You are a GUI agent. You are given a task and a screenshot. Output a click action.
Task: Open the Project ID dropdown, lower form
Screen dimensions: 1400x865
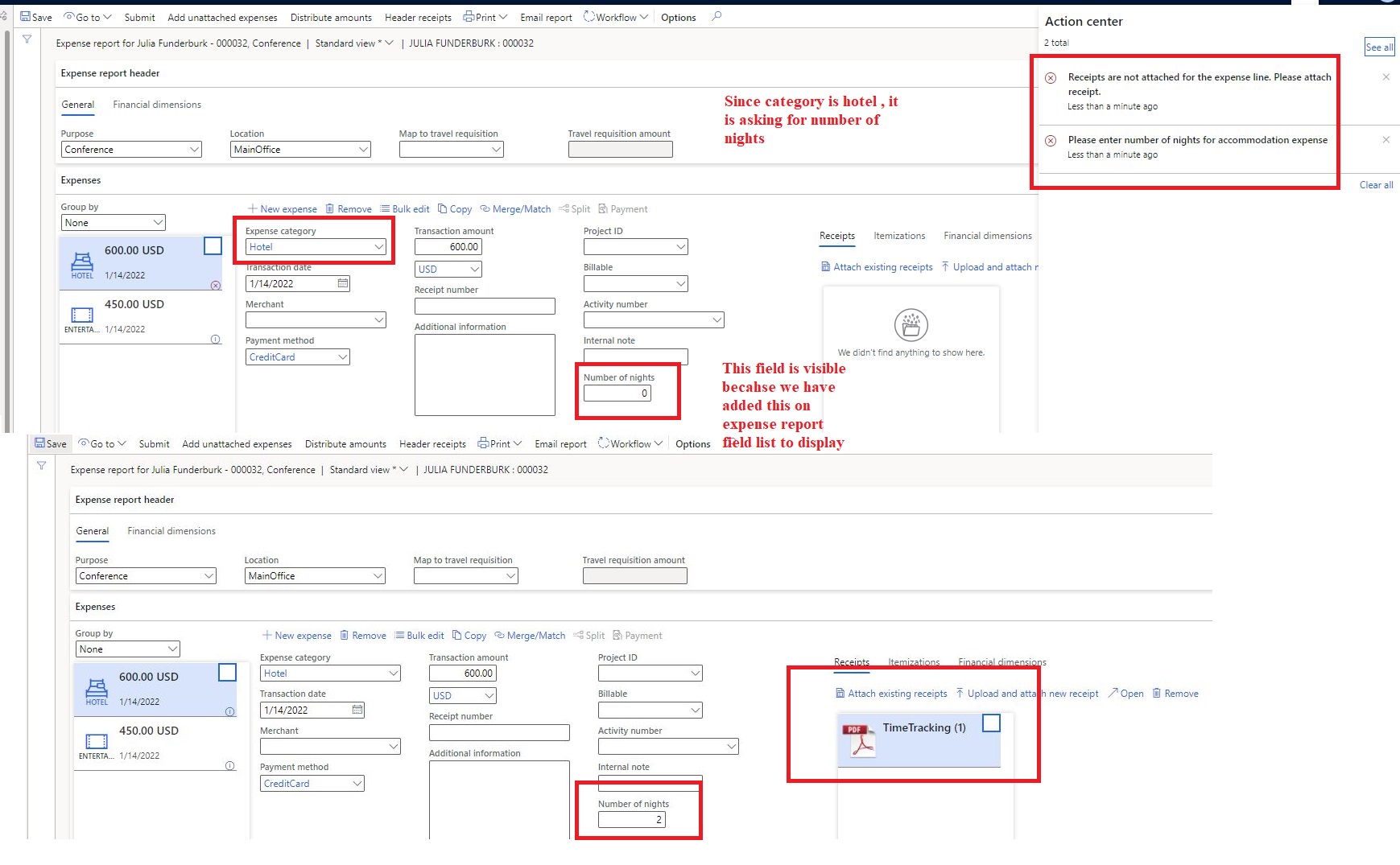pos(695,673)
